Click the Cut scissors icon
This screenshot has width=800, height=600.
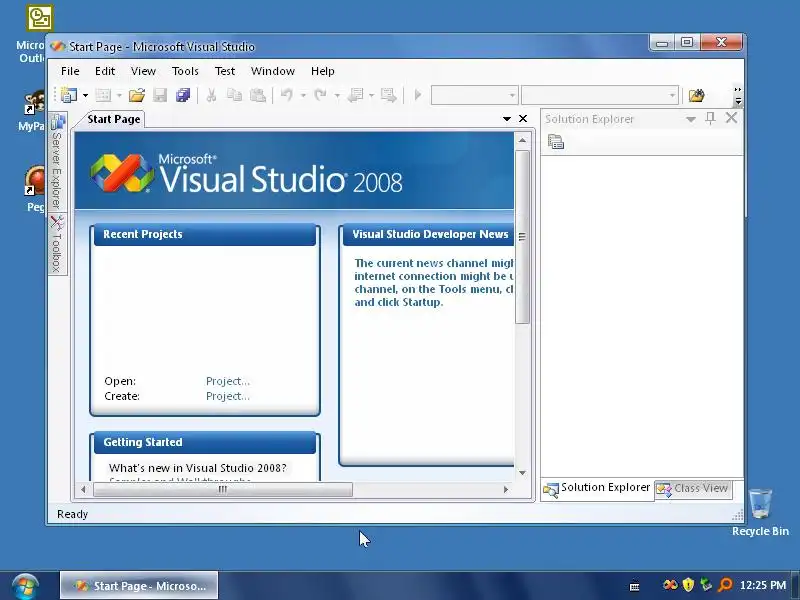click(211, 95)
